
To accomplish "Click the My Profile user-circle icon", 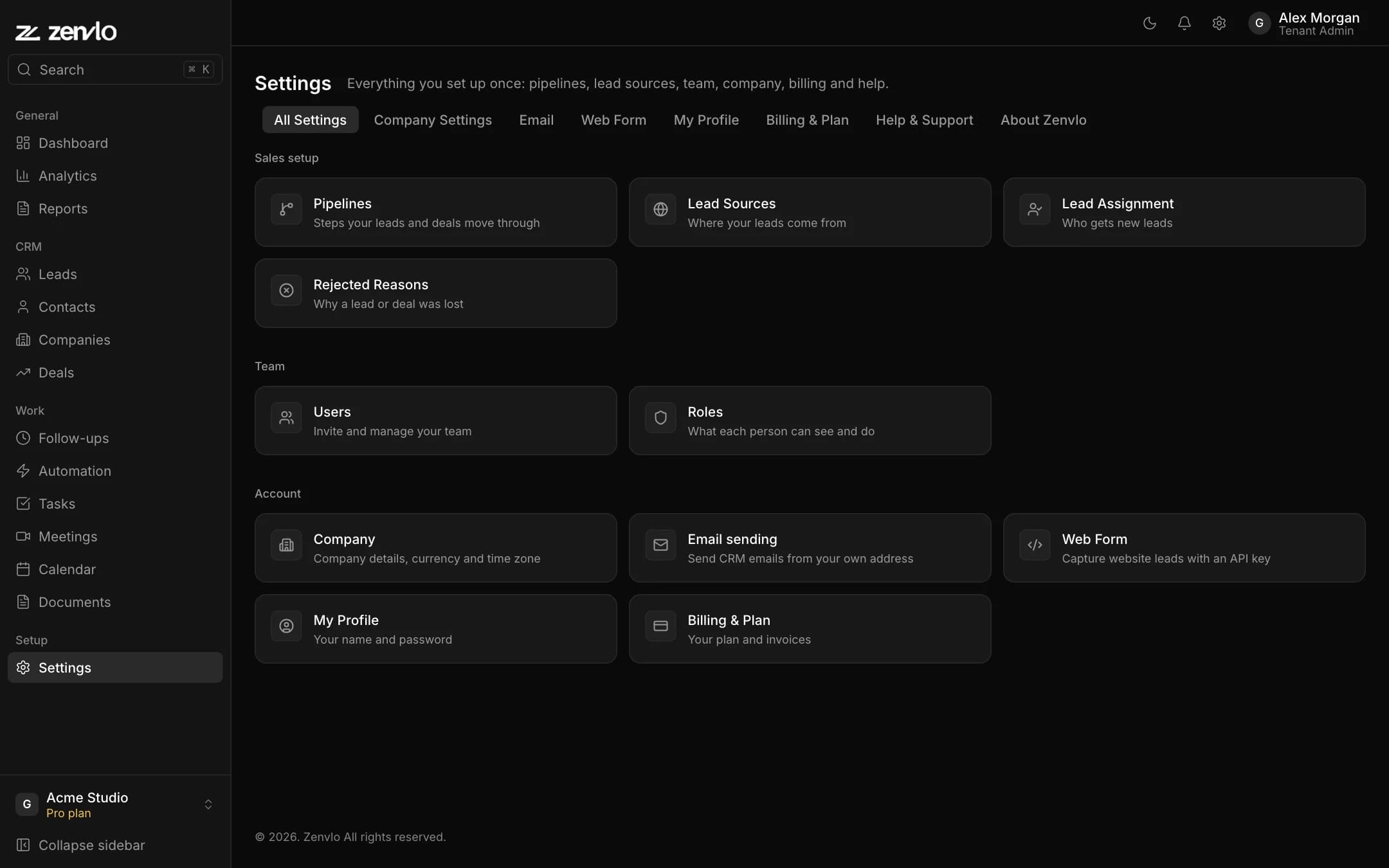I will click(286, 626).
